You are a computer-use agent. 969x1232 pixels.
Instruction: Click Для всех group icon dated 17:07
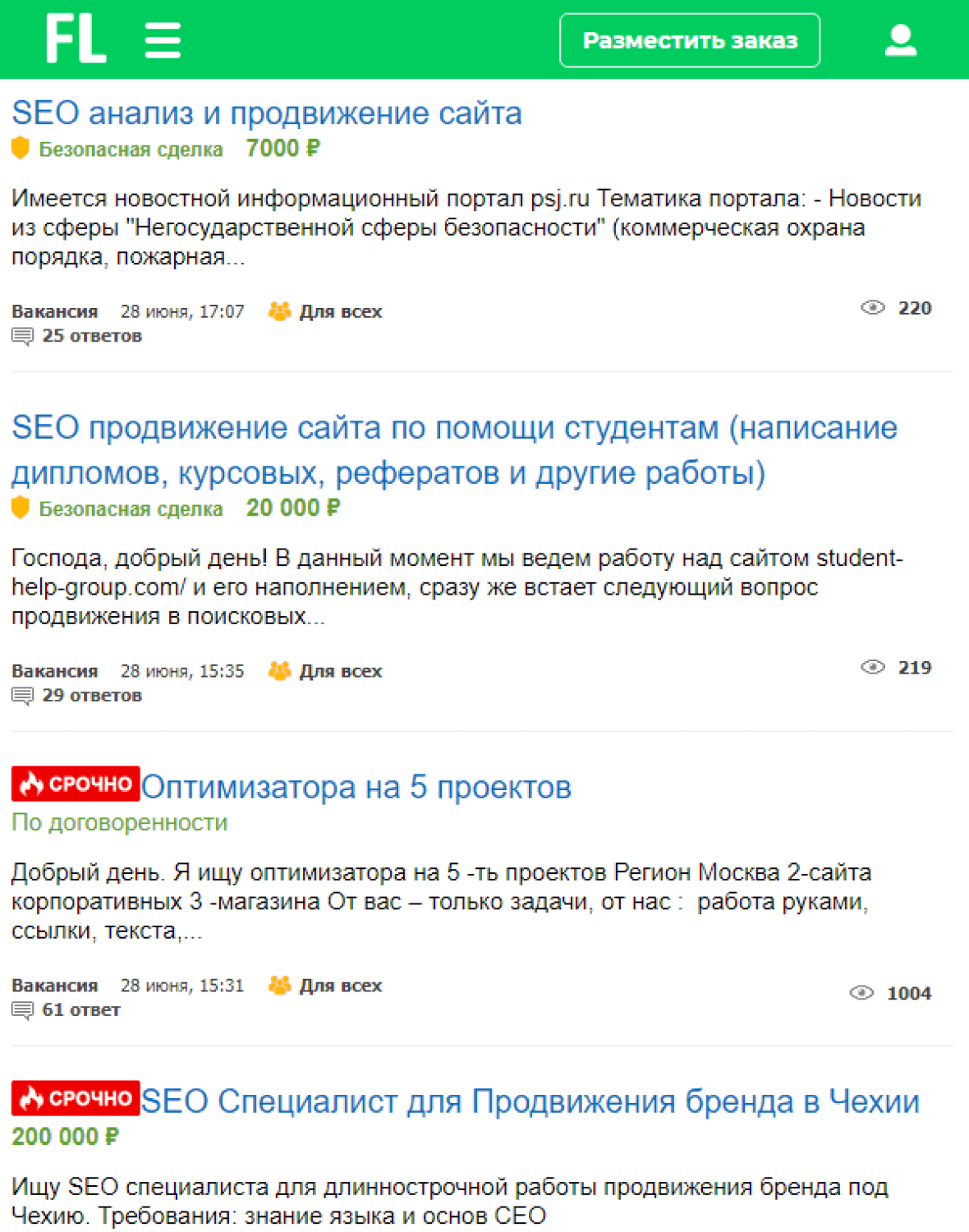point(280,311)
